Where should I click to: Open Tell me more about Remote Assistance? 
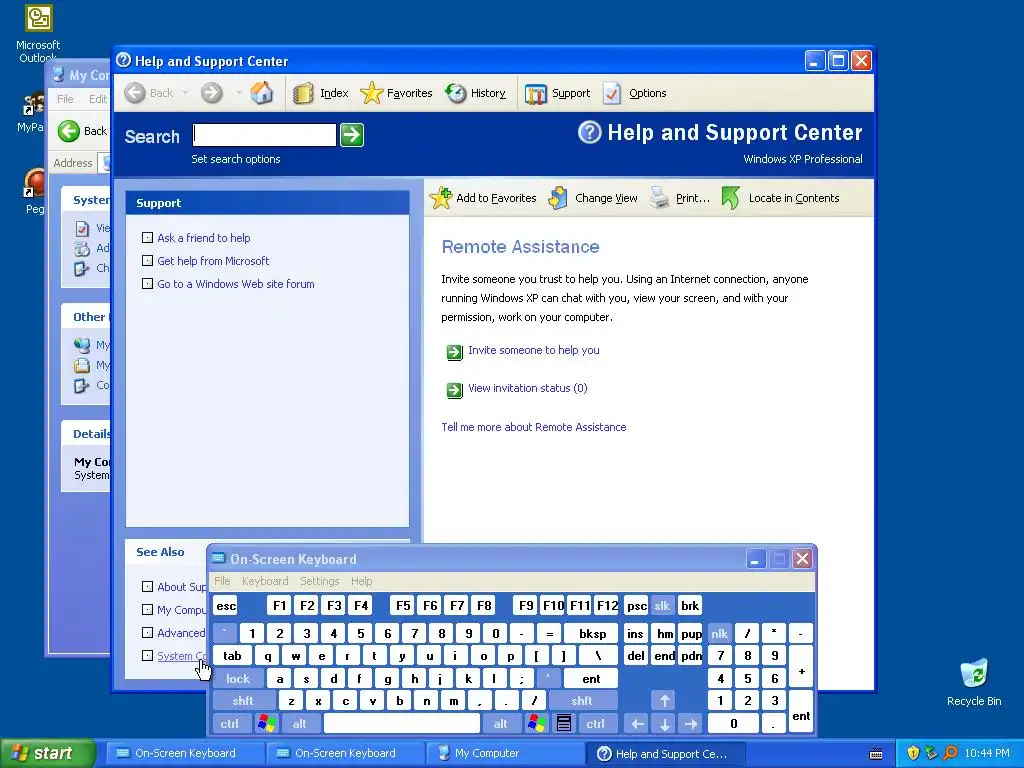(534, 427)
